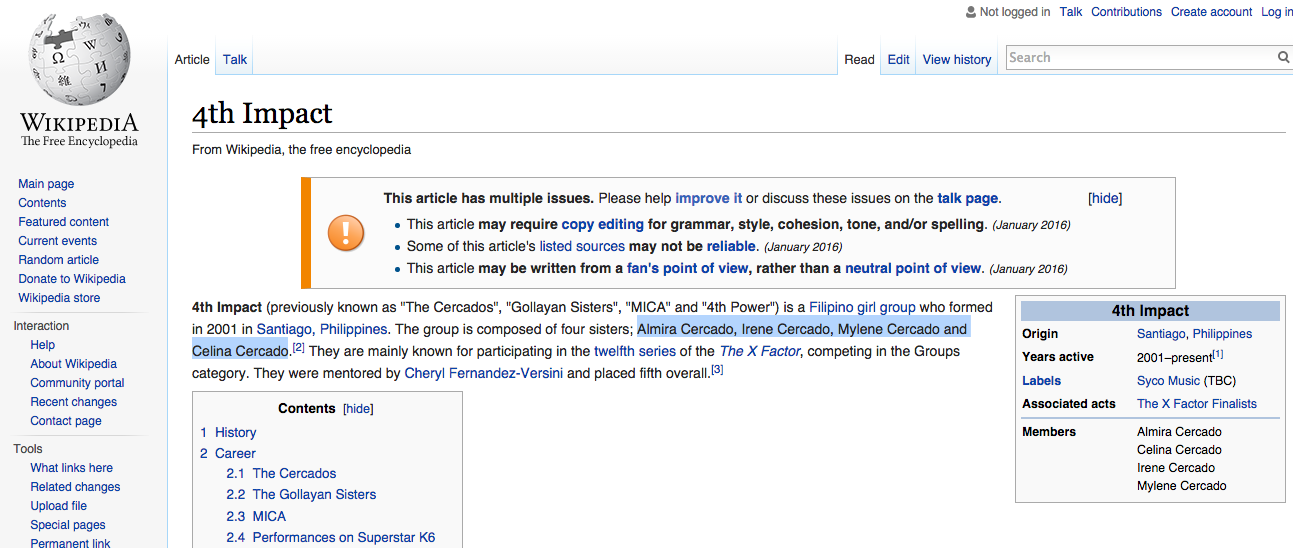Click the orange warning exclamation icon
The height and width of the screenshot is (548, 1293).
point(346,233)
